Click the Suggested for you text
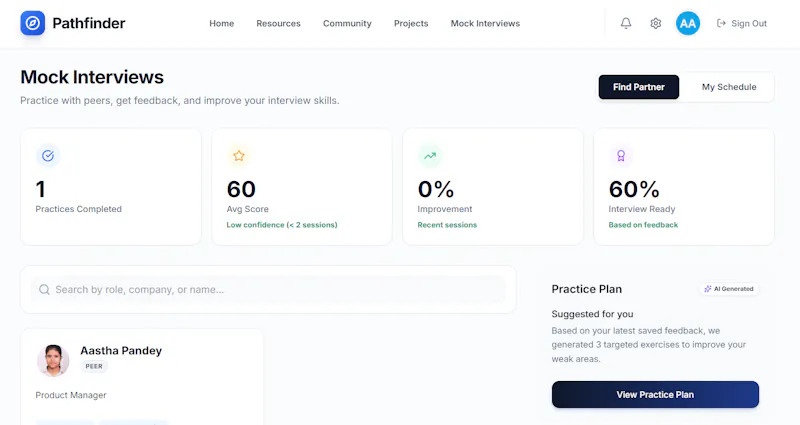Viewport: 800px width, 425px height. click(592, 314)
